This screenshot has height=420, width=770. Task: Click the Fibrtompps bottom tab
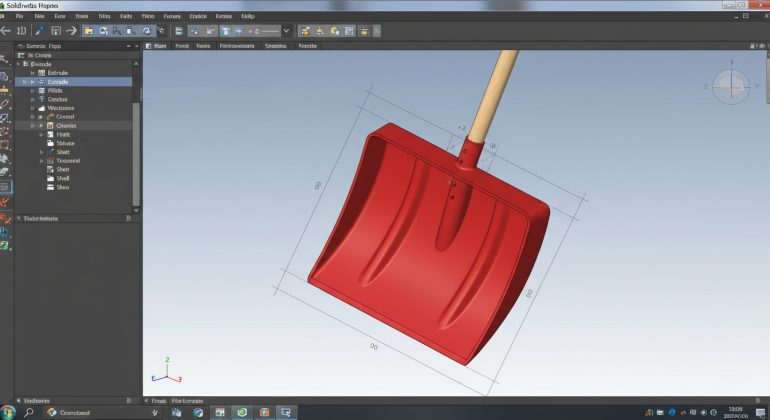click(190, 400)
